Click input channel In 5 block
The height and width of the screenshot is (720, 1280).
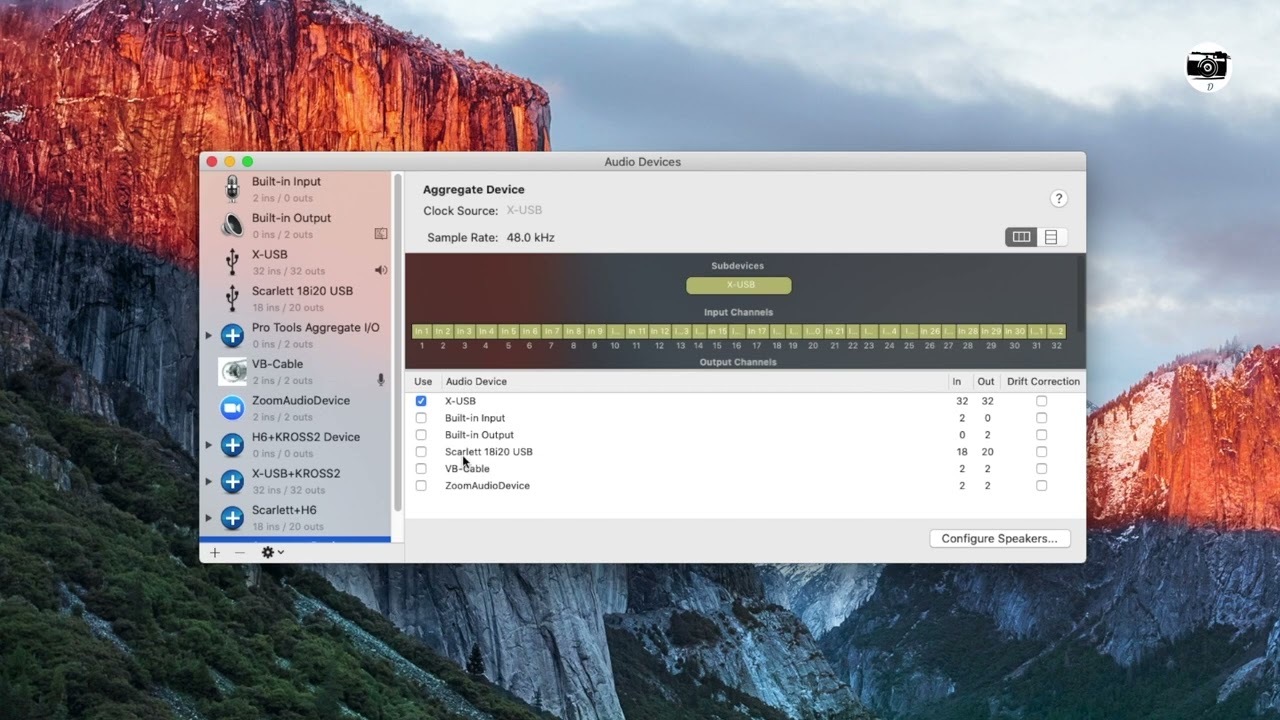coord(508,331)
